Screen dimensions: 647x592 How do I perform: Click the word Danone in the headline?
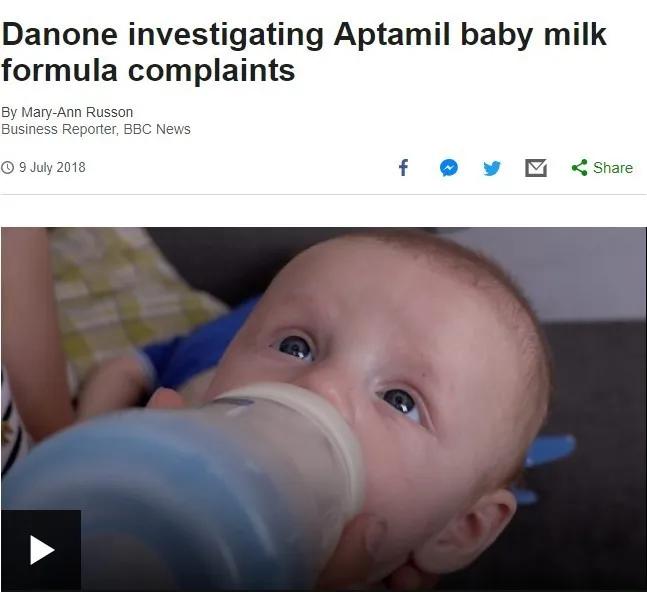tap(60, 34)
